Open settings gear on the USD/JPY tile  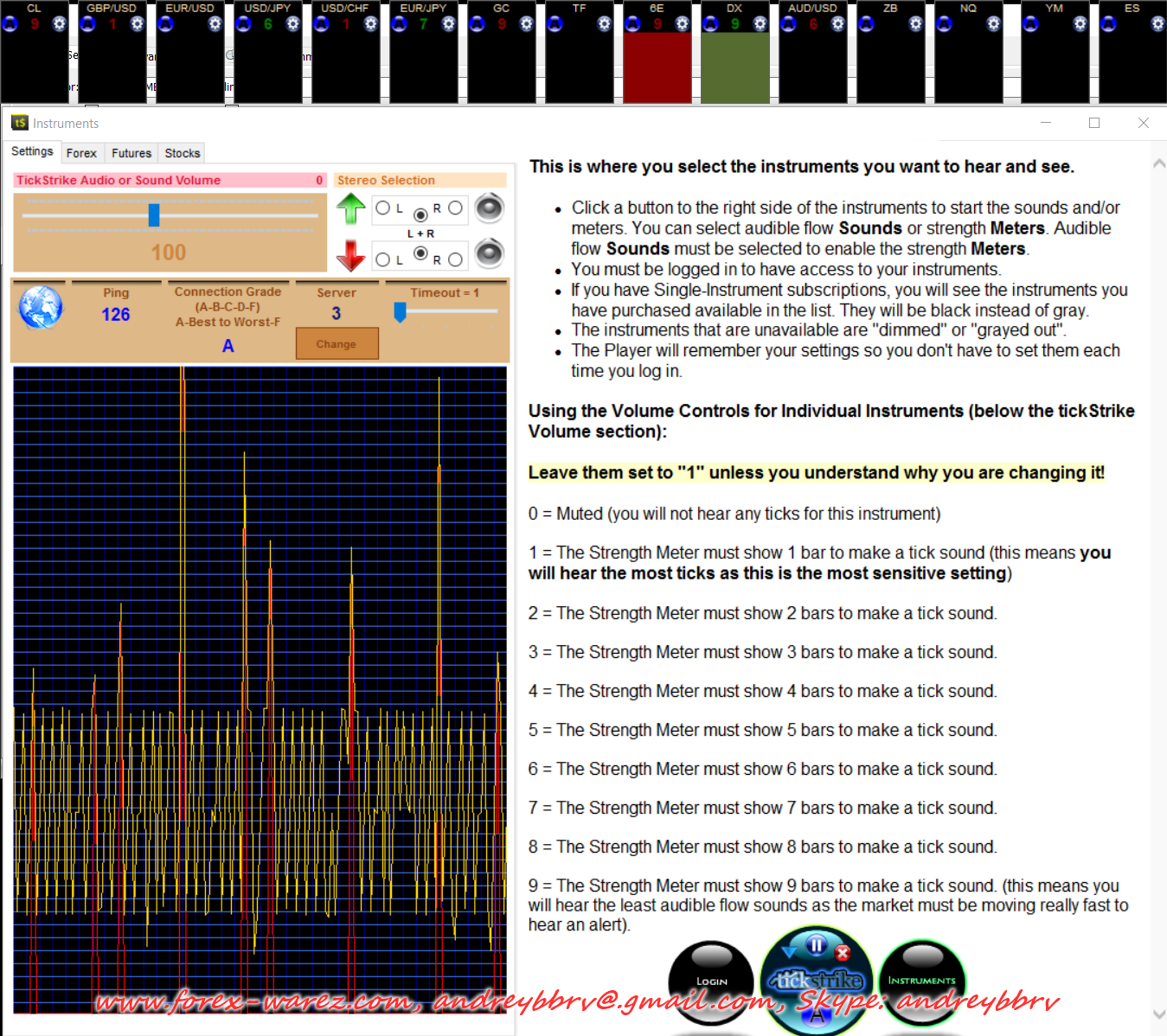coord(293,24)
